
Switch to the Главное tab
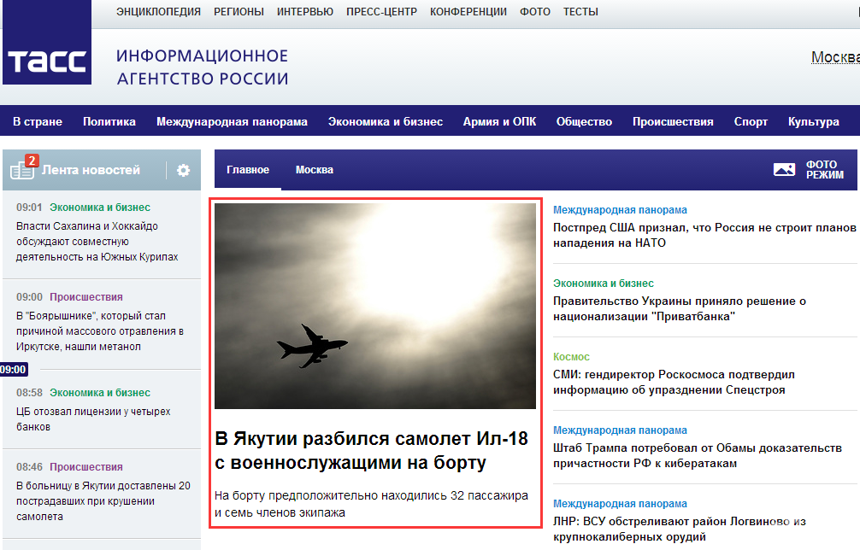tap(248, 170)
